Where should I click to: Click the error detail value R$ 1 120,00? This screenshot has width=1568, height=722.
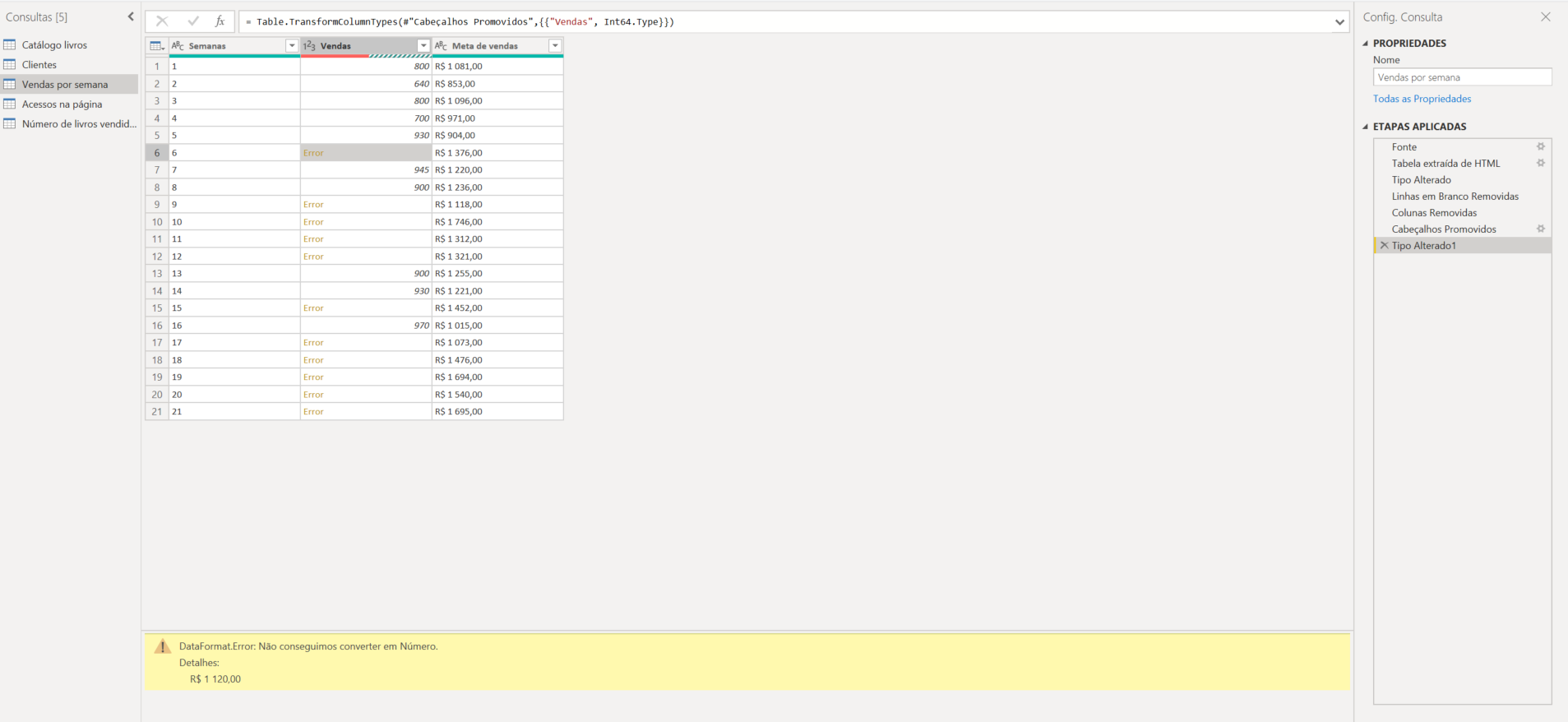[x=215, y=679]
